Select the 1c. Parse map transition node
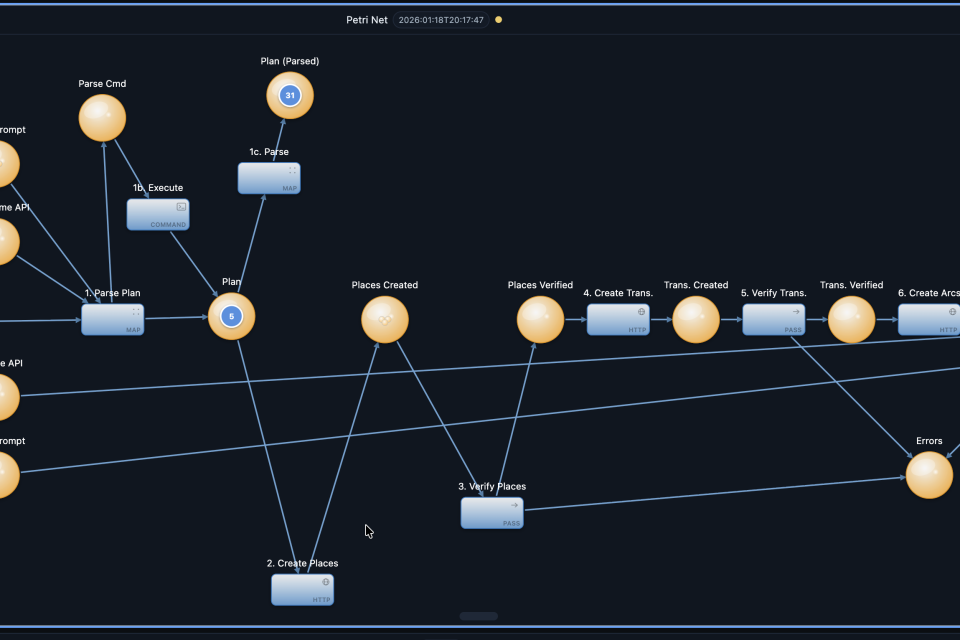Viewport: 960px width, 640px height. (x=268, y=178)
